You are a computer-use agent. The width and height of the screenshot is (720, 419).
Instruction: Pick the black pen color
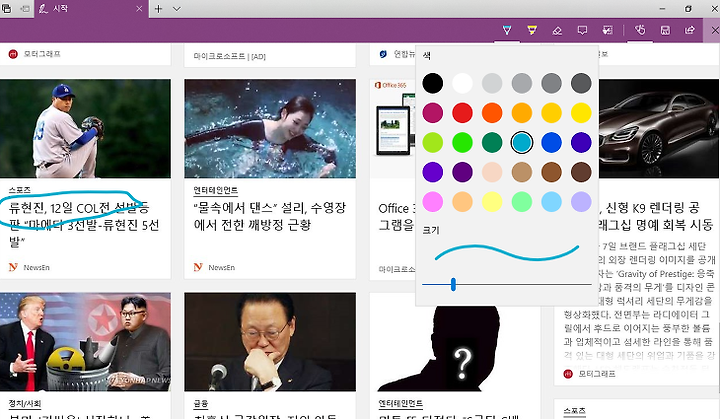(433, 83)
